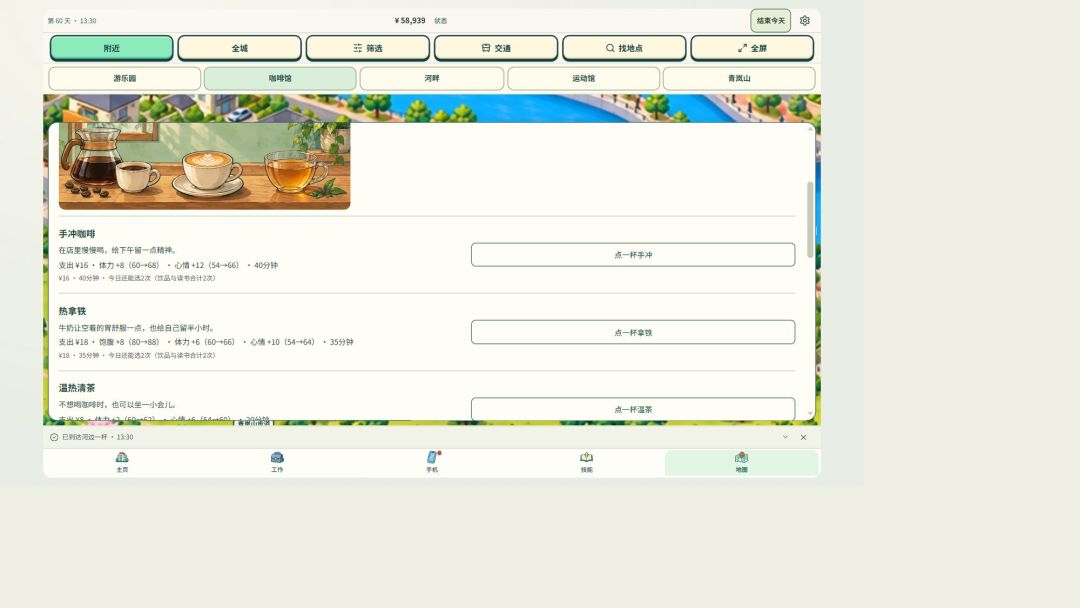
Task: Switch to the 全城 citywide view
Action: click(240, 48)
